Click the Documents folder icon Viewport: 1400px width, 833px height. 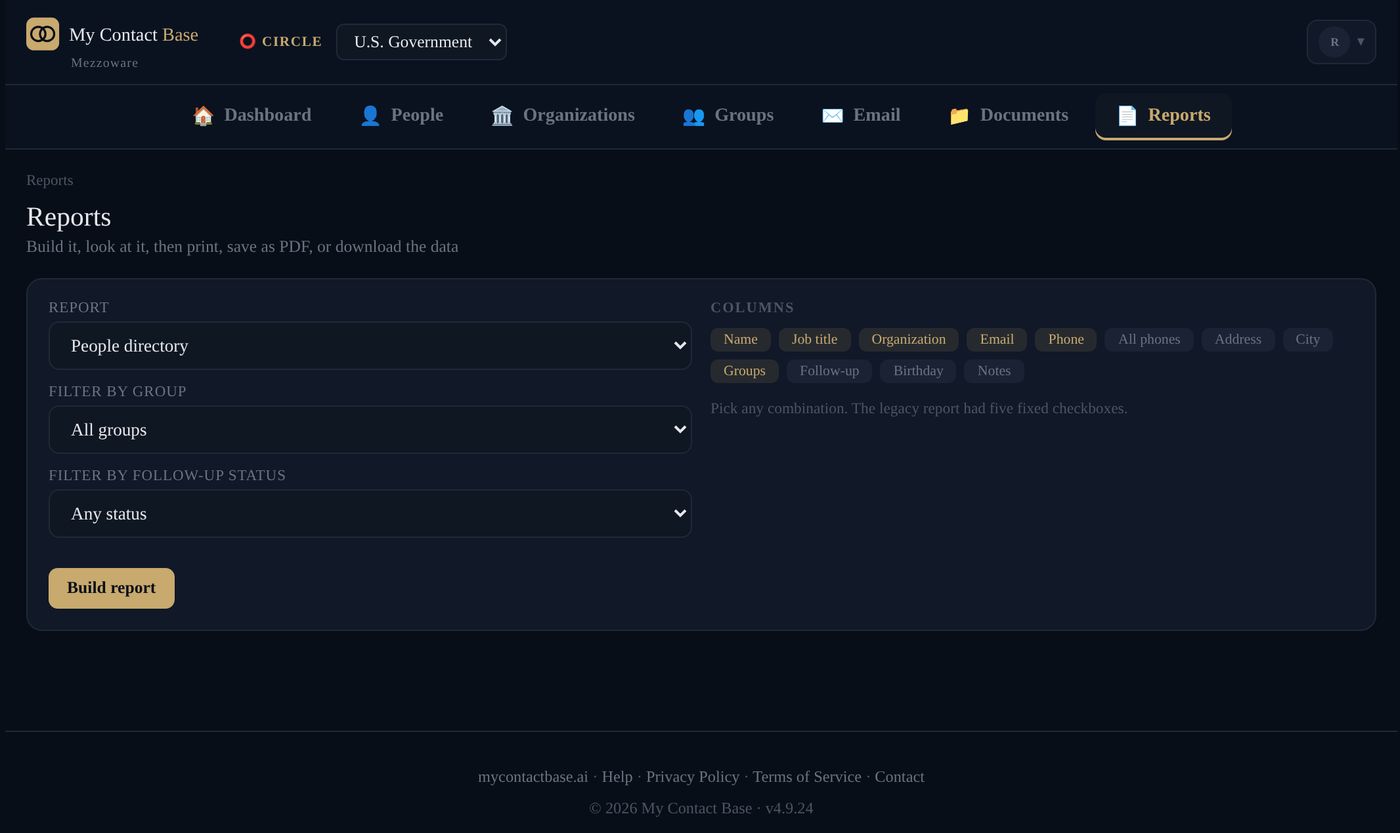click(959, 116)
